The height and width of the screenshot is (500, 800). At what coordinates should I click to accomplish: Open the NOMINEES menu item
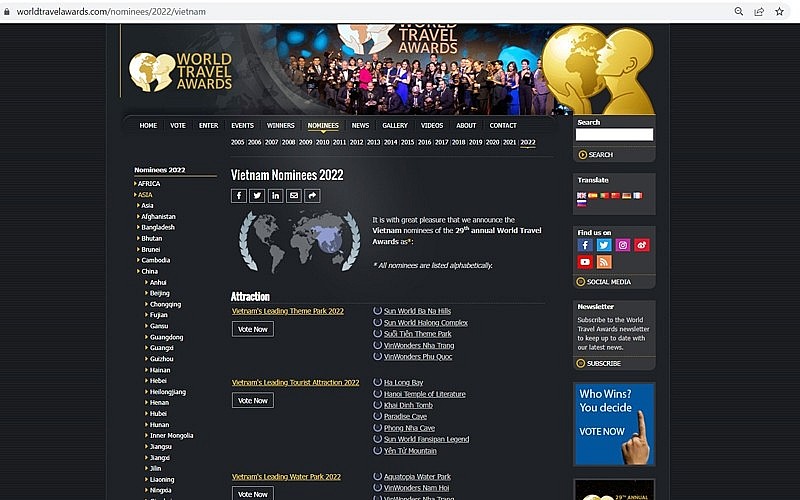pos(323,126)
